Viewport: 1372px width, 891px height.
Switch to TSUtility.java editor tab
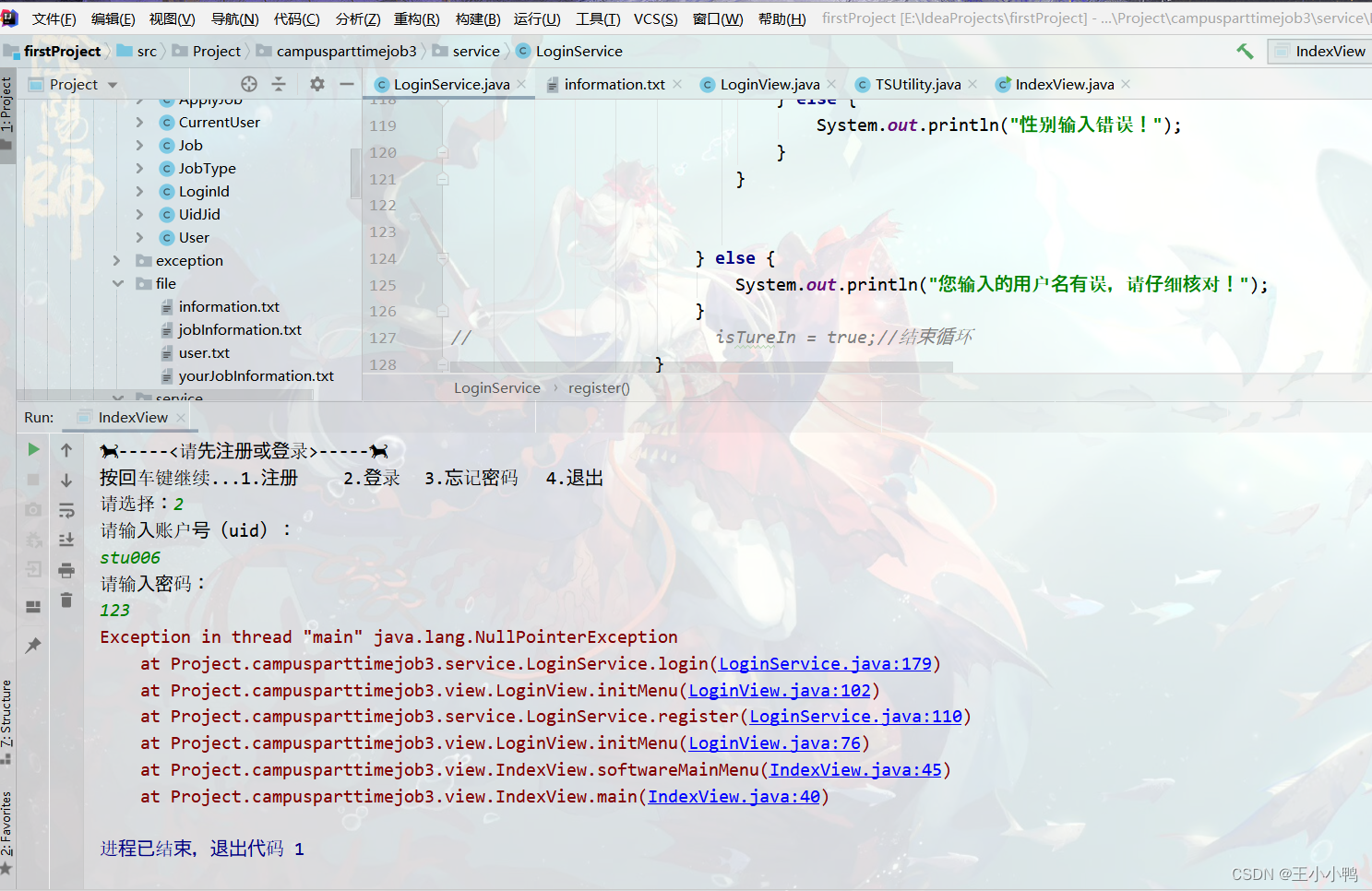point(918,84)
